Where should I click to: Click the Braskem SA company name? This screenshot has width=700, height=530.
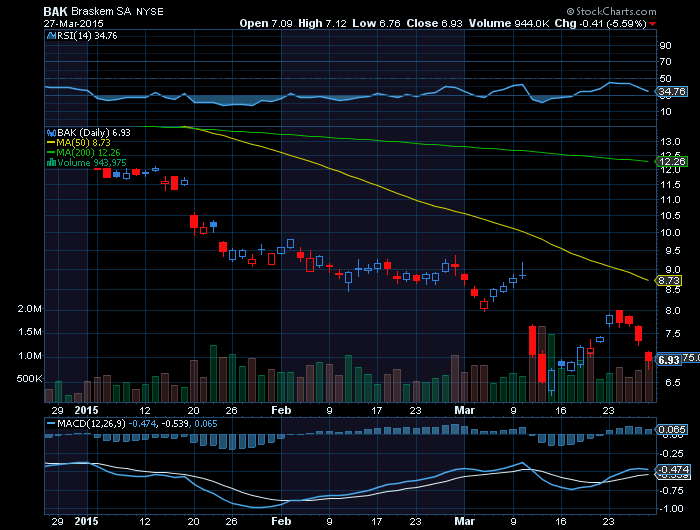click(101, 11)
